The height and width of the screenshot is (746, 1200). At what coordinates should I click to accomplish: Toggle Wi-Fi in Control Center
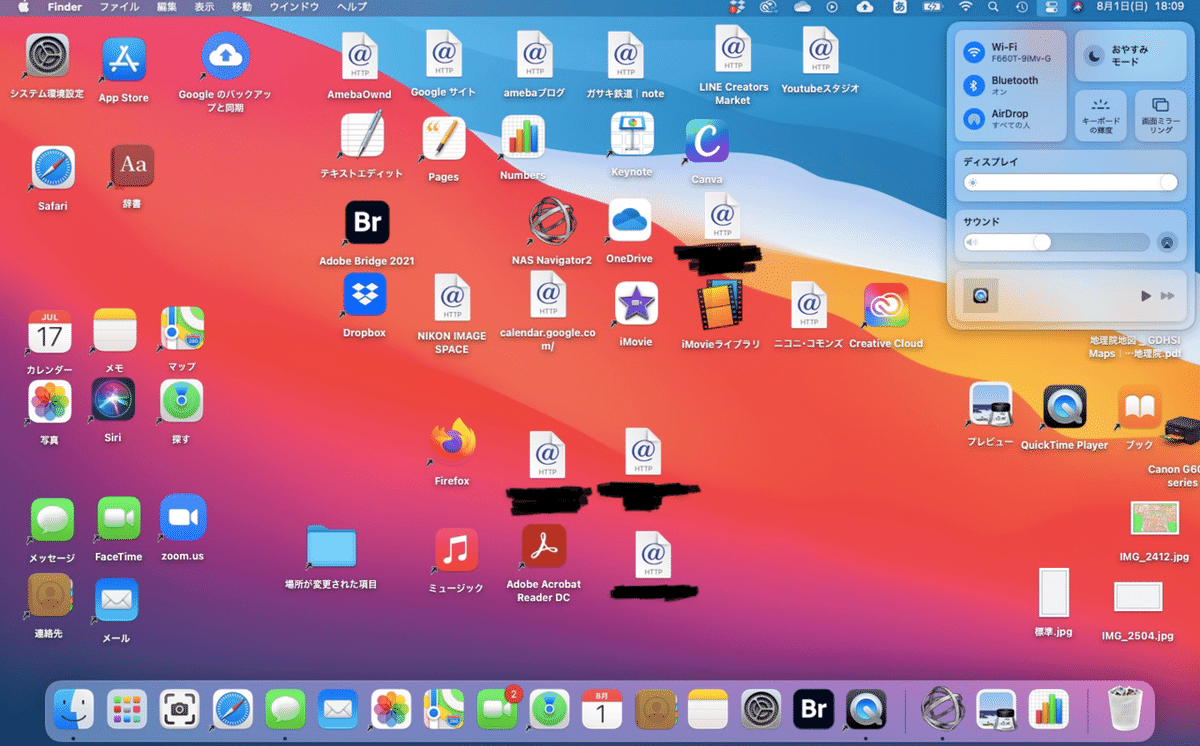click(973, 52)
